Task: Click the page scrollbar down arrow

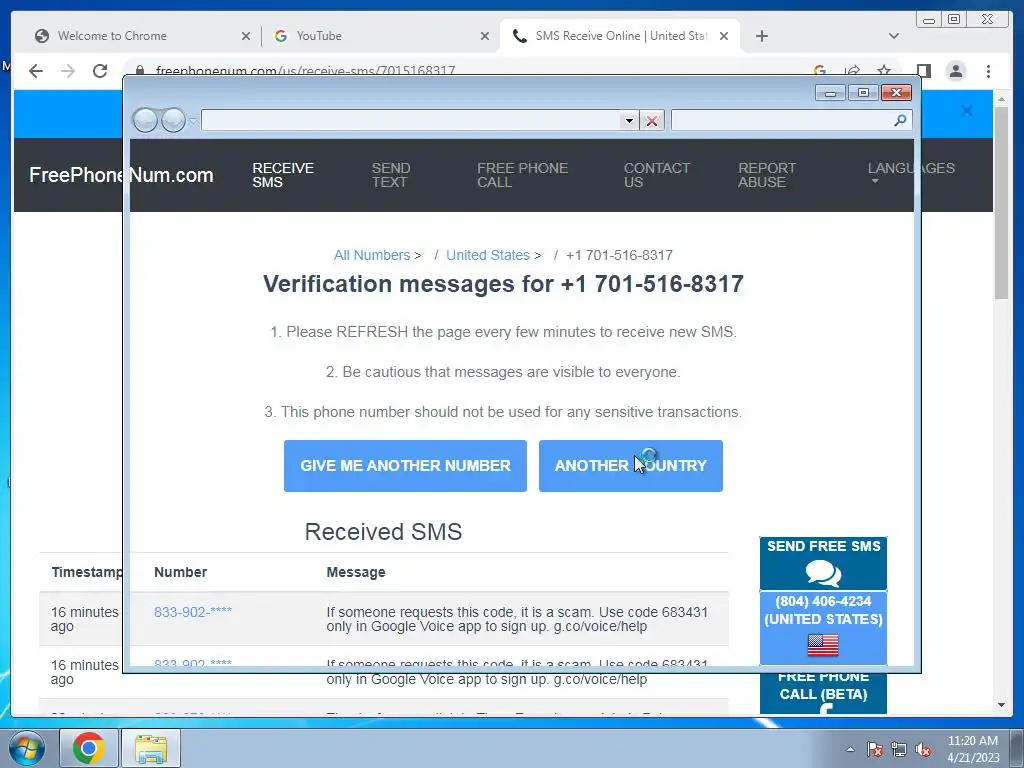Action: (x=1001, y=705)
